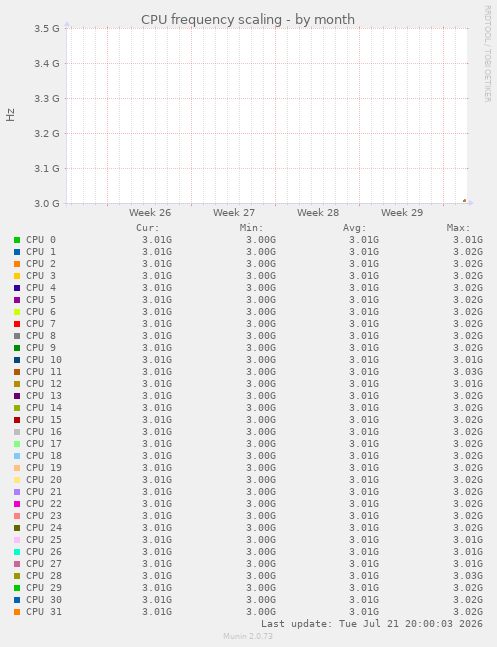
Task: Click the 3.4 G y-axis label
Action: pyautogui.click(x=47, y=64)
